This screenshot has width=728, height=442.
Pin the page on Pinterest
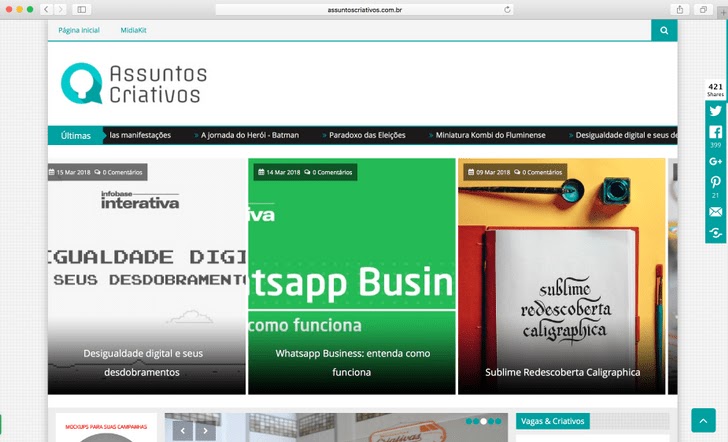pyautogui.click(x=715, y=182)
